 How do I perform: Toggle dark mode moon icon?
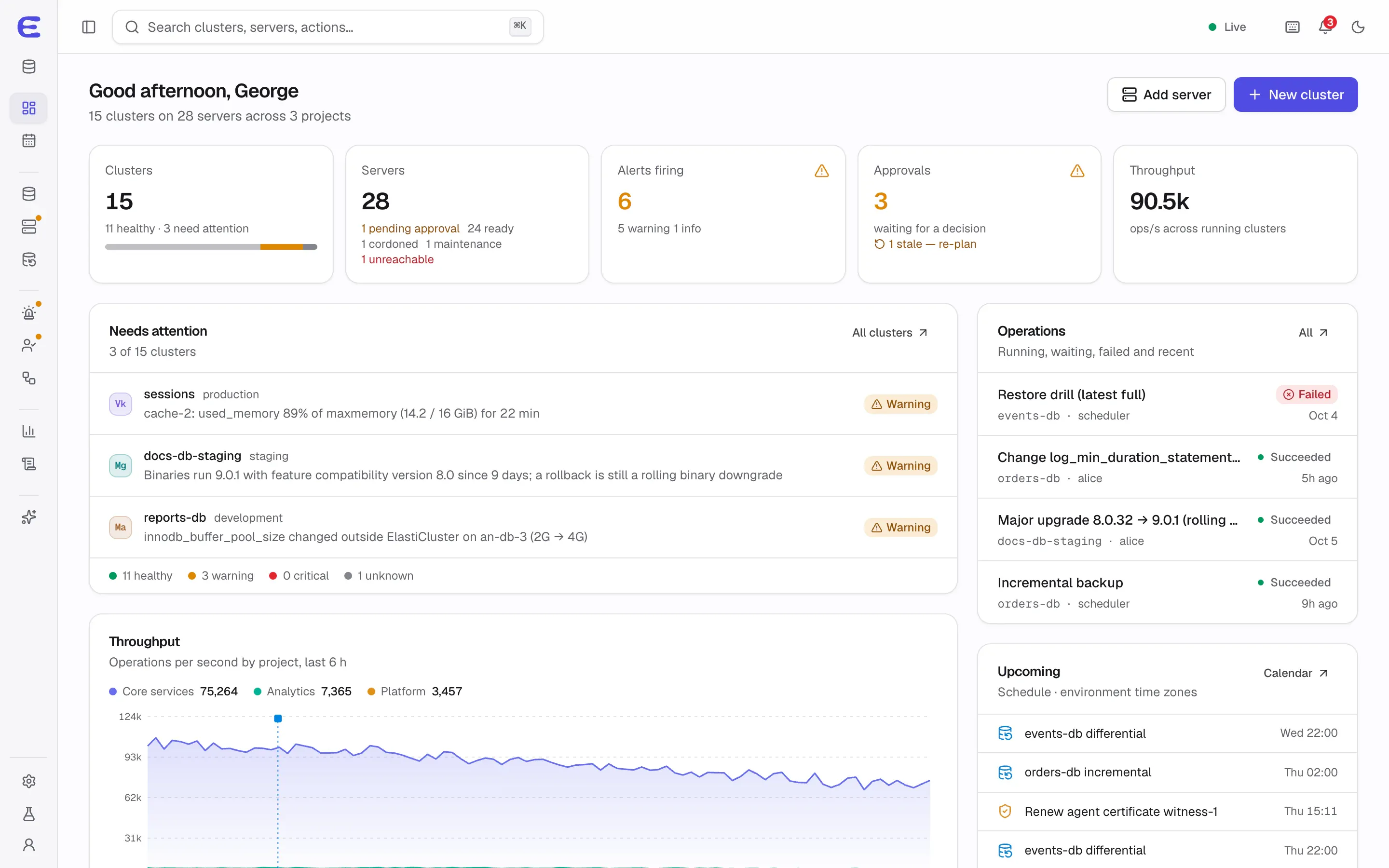click(x=1358, y=27)
